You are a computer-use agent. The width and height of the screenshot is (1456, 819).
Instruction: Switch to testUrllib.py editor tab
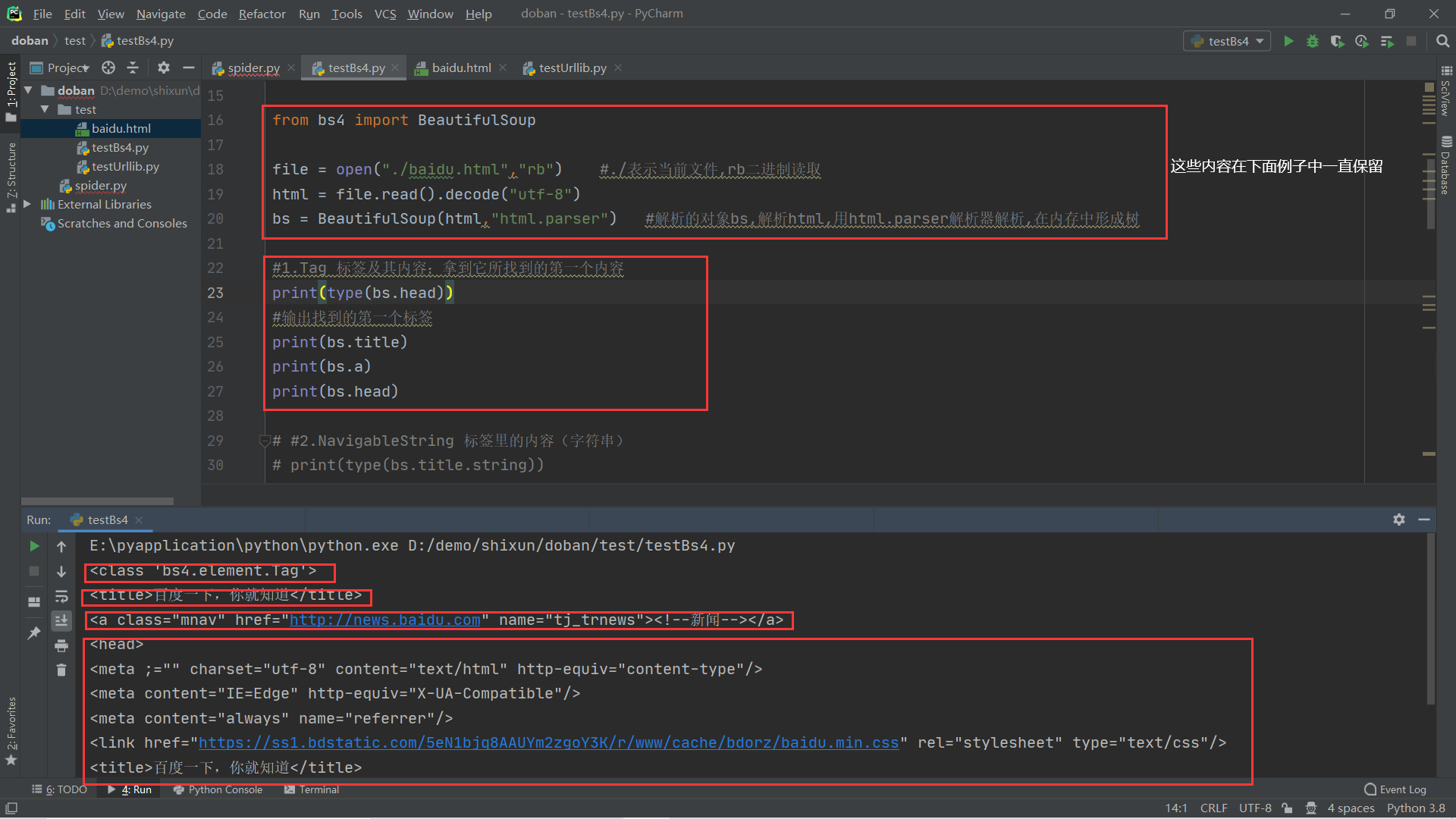point(572,67)
